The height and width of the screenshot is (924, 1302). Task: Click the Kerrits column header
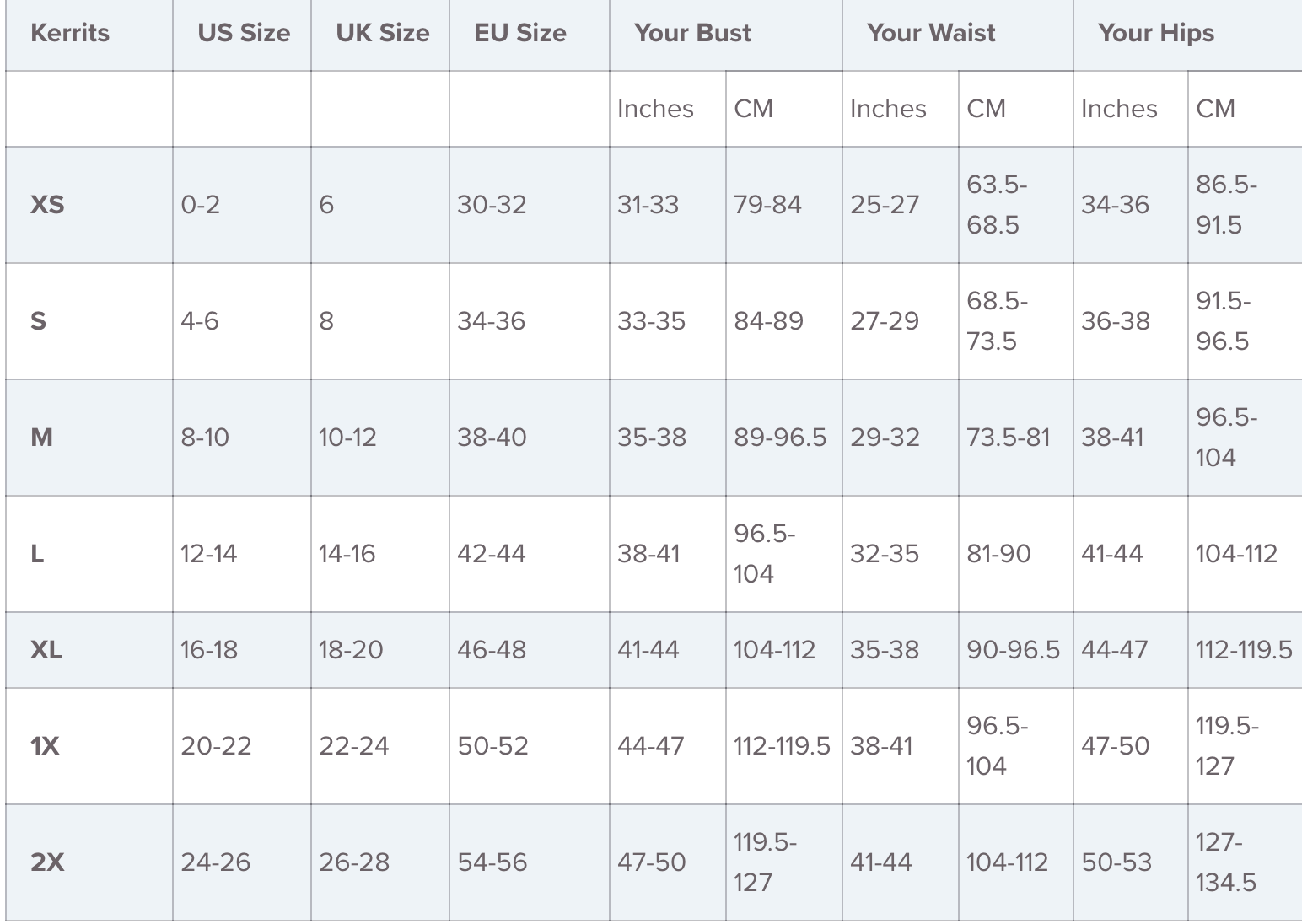pyautogui.click(x=70, y=33)
